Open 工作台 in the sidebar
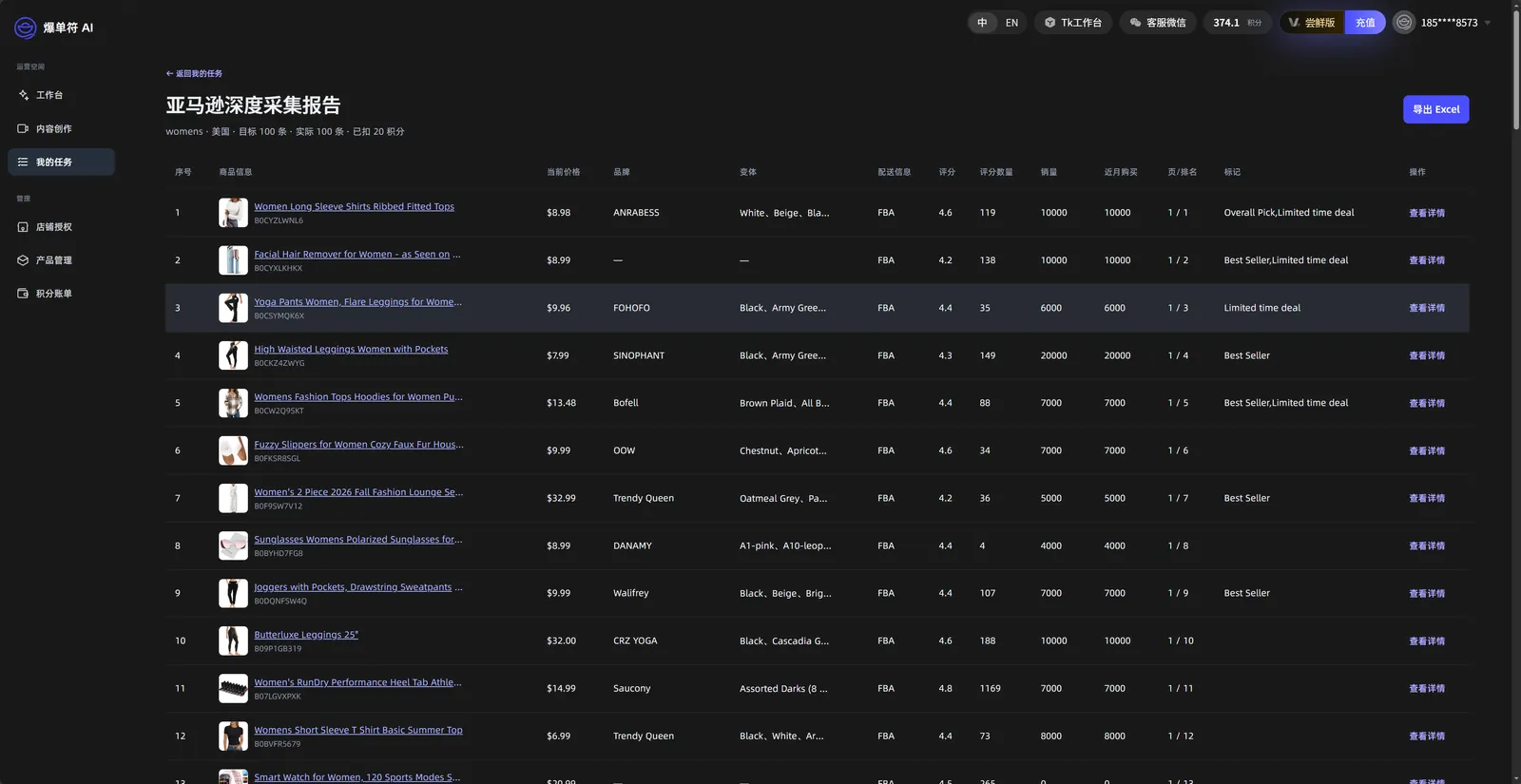This screenshot has width=1521, height=784. (x=61, y=95)
